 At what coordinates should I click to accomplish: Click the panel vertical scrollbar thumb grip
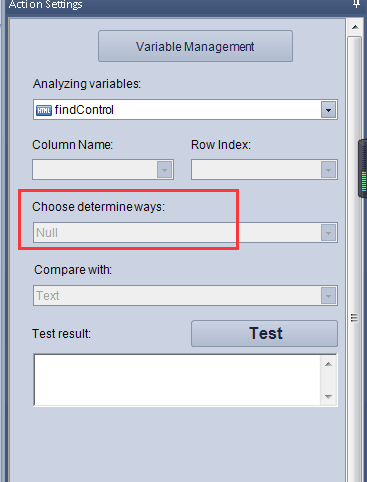click(x=354, y=318)
